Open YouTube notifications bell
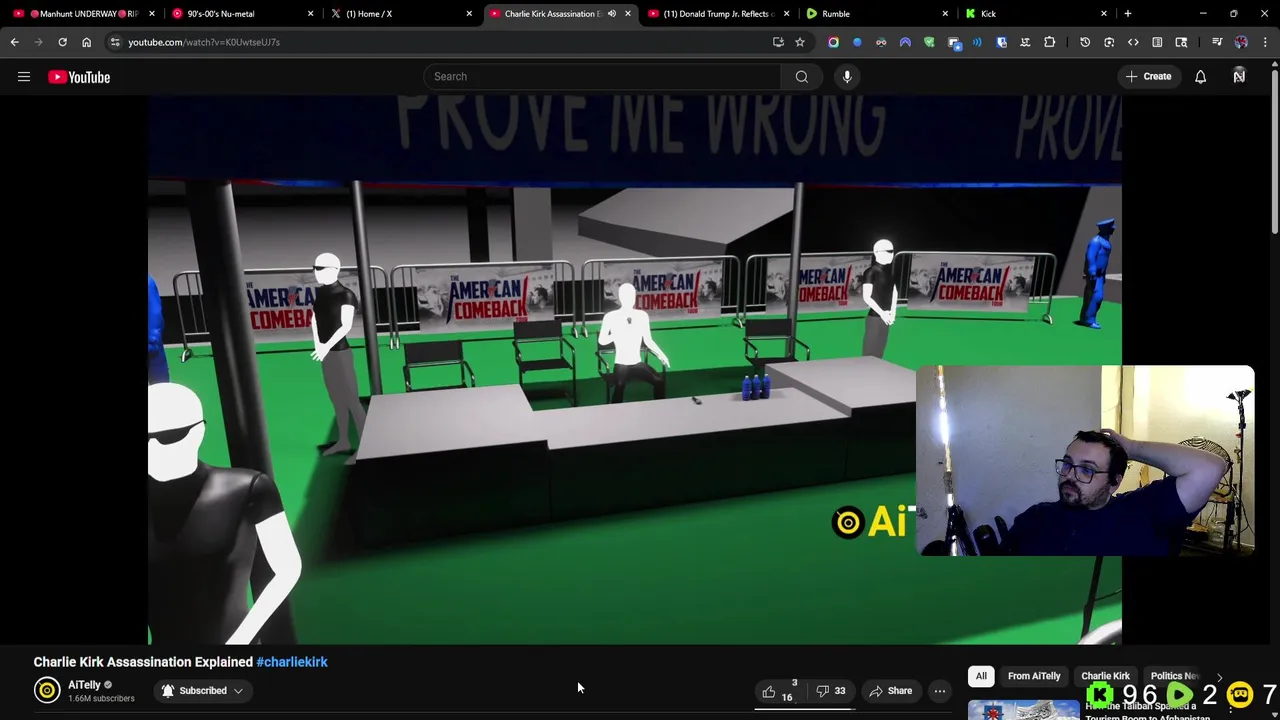 [x=1200, y=77]
